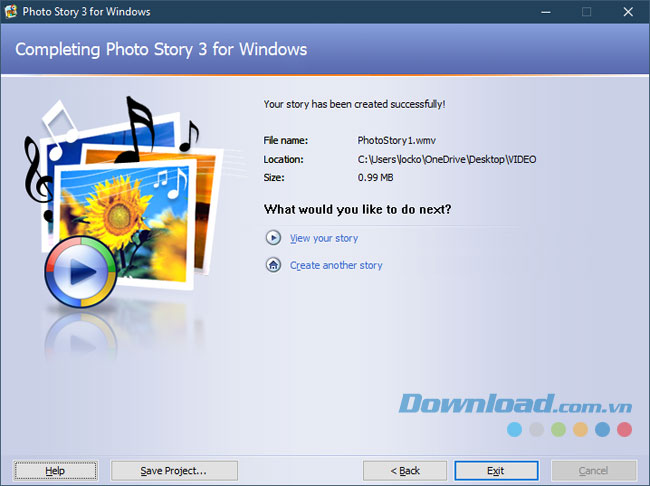The width and height of the screenshot is (650, 486).
Task: Click the Save Project... button
Action: pos(174,471)
